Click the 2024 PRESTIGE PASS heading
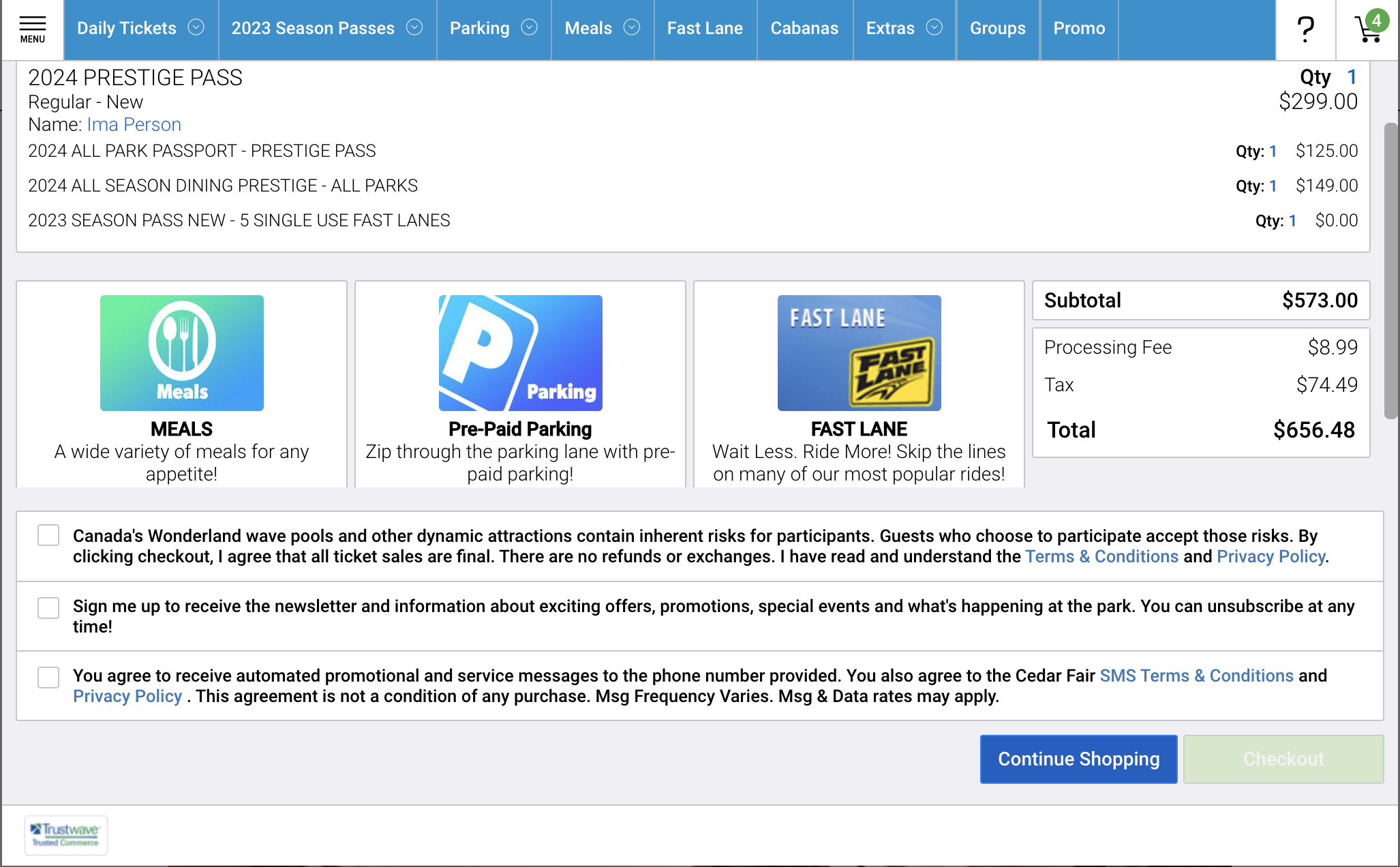1400x867 pixels. [x=135, y=78]
